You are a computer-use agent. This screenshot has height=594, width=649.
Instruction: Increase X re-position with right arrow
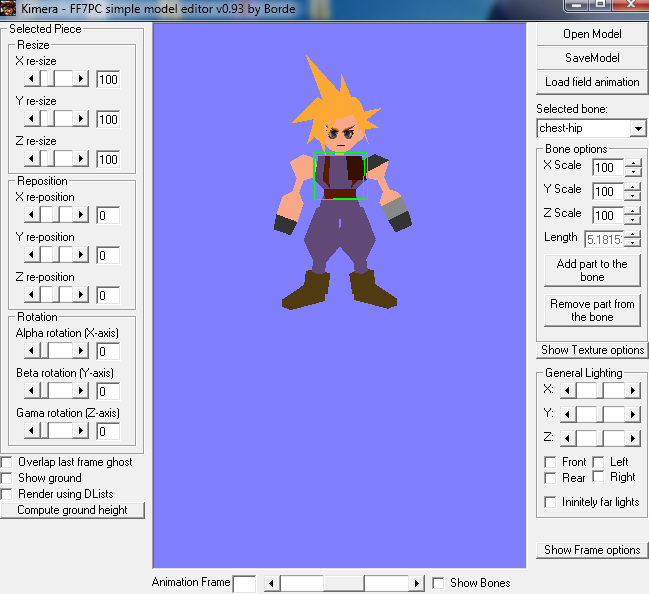(x=81, y=214)
